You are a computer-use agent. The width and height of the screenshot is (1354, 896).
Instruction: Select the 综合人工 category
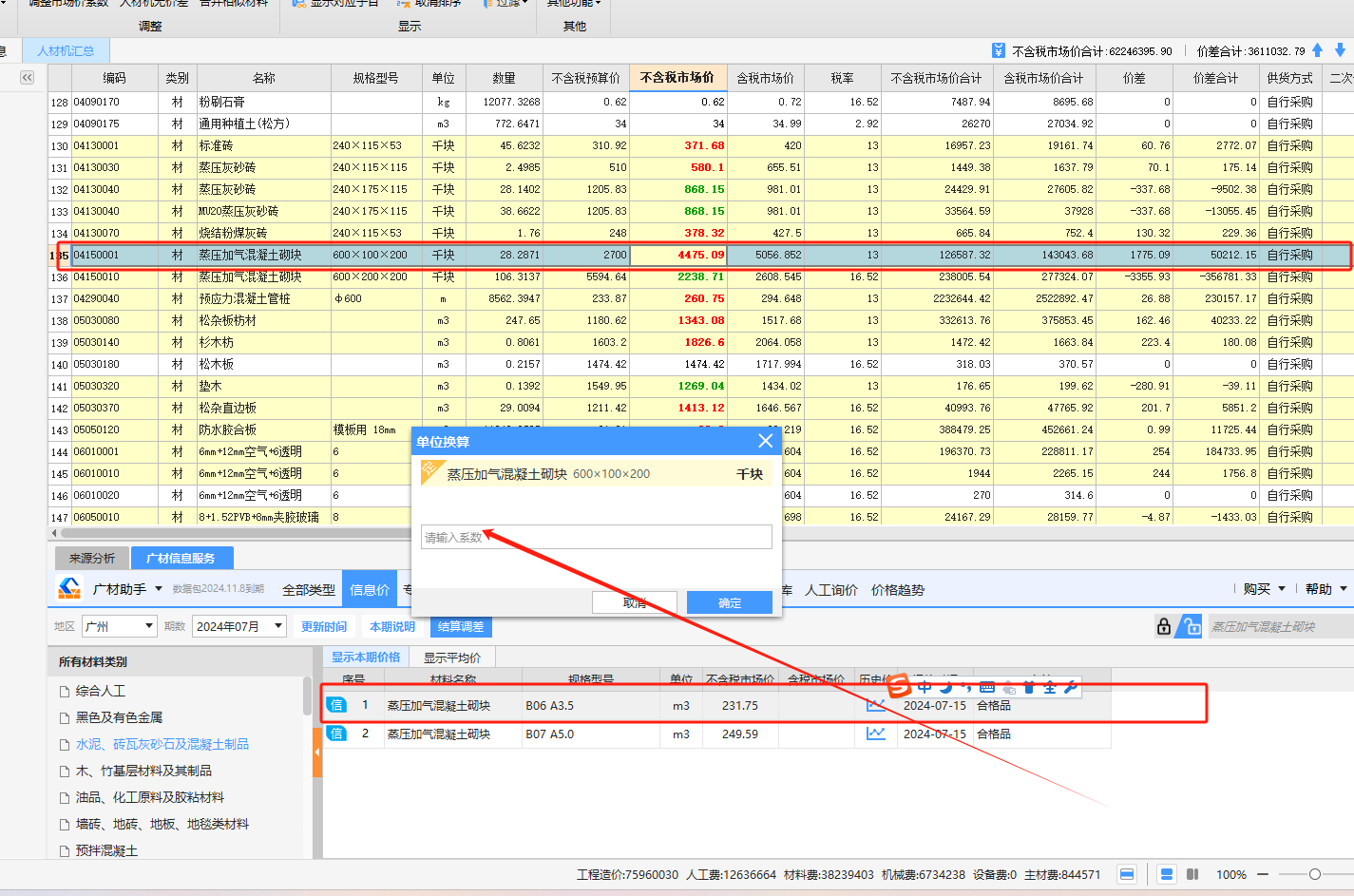(x=101, y=691)
